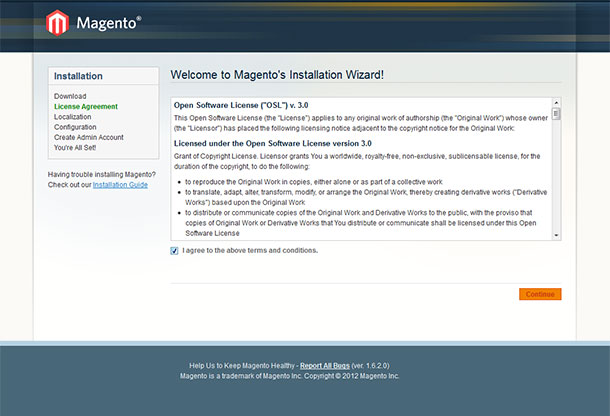
Task: Select the Localization step
Action: [x=73, y=117]
